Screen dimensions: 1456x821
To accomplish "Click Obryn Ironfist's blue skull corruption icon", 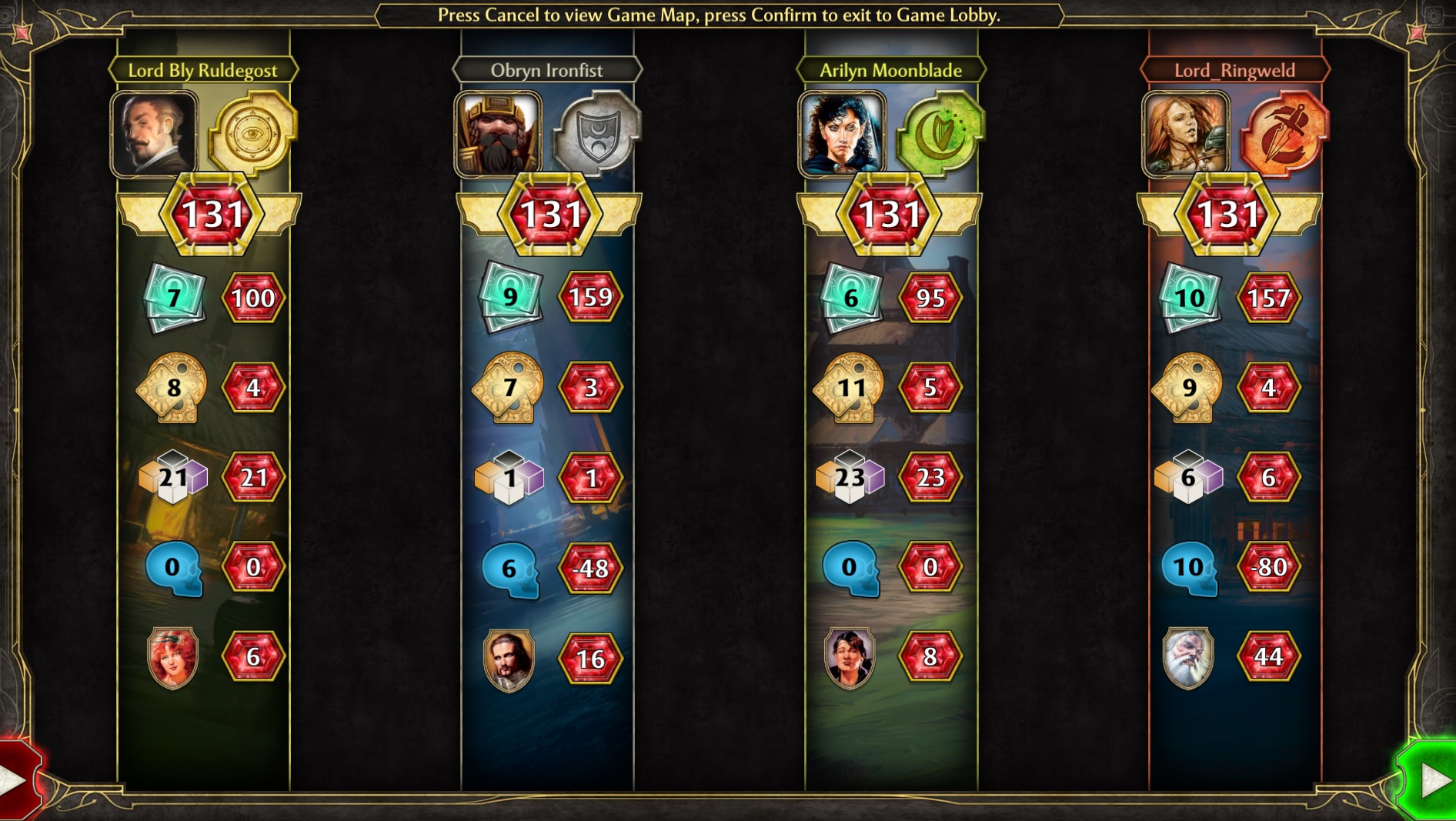I will [510, 569].
